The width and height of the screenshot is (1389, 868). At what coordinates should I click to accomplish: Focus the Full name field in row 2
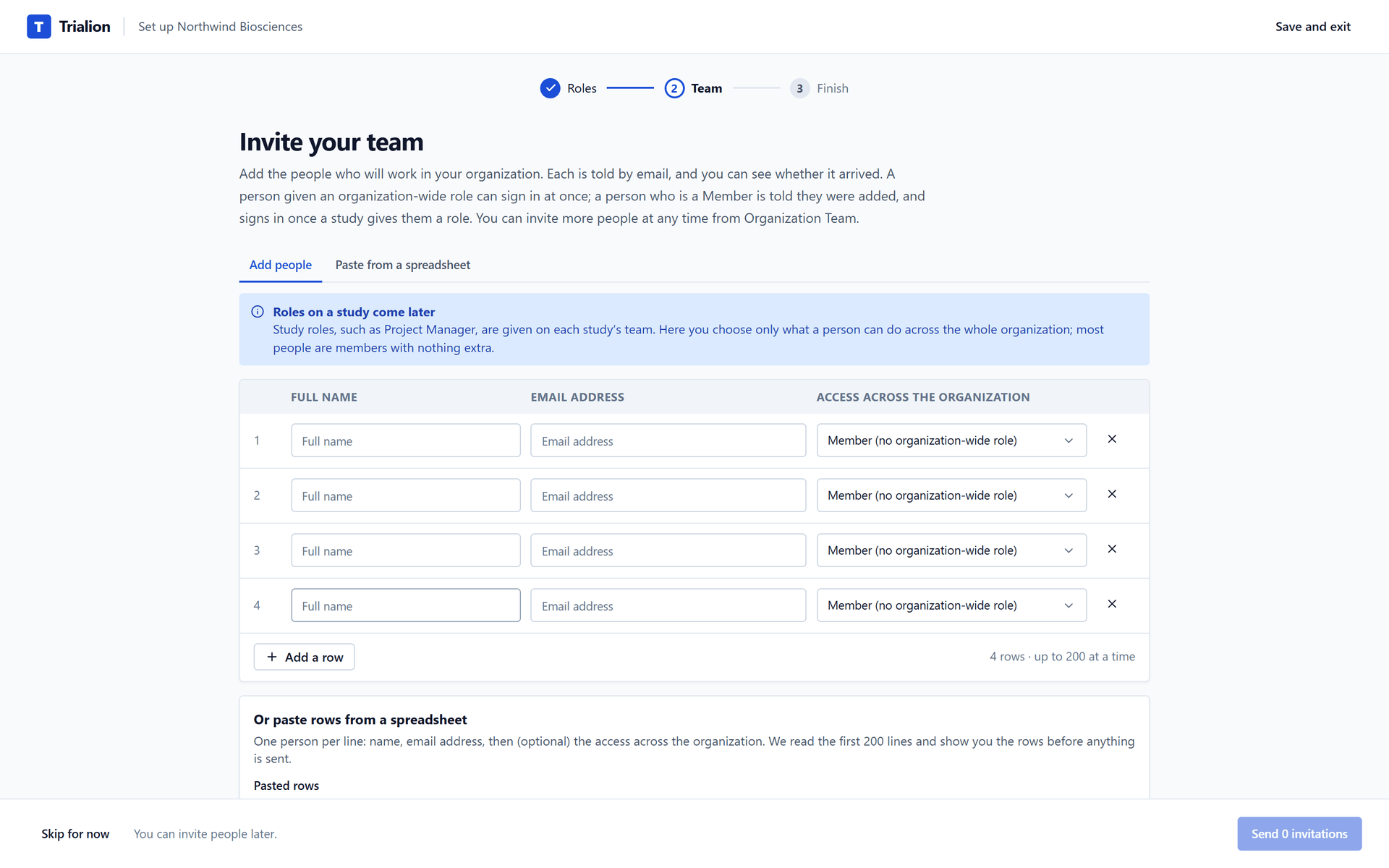point(406,495)
